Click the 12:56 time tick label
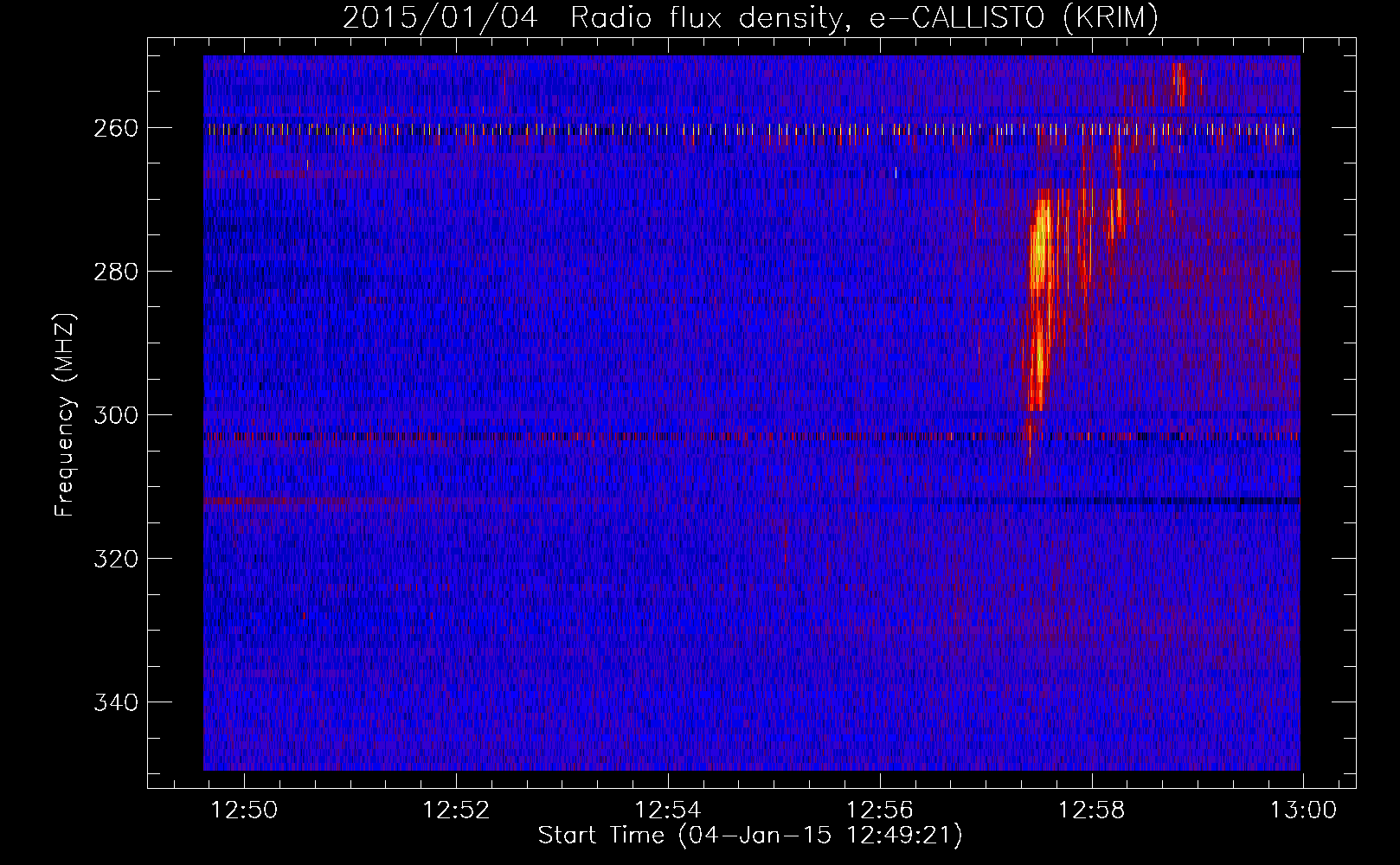Viewport: 1400px width, 865px height. 880,811
